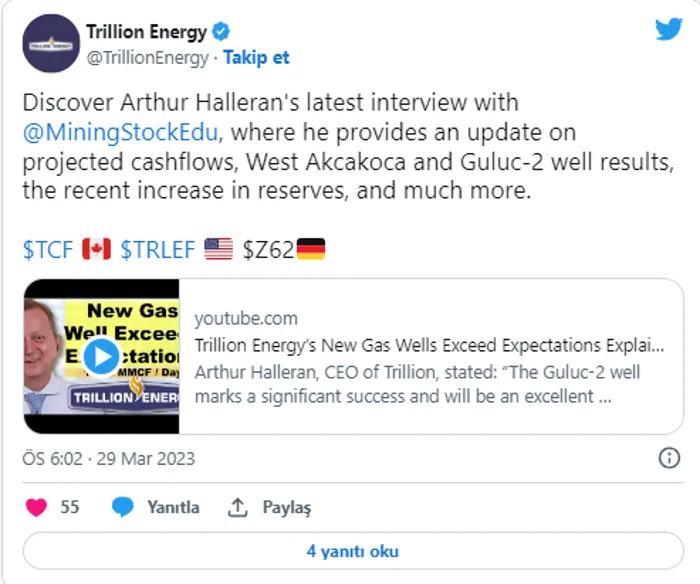Click the Trillion Energy display name

coord(146,32)
